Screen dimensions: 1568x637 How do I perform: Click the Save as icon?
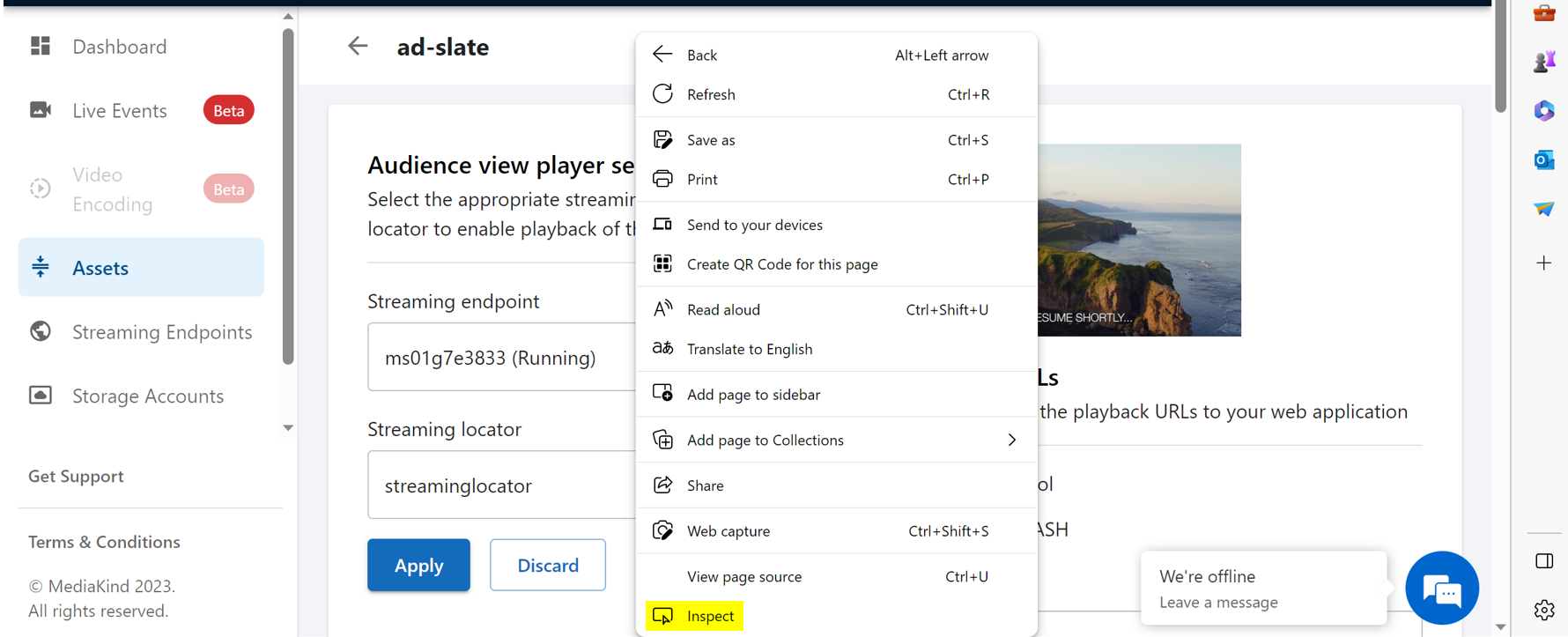pos(662,139)
